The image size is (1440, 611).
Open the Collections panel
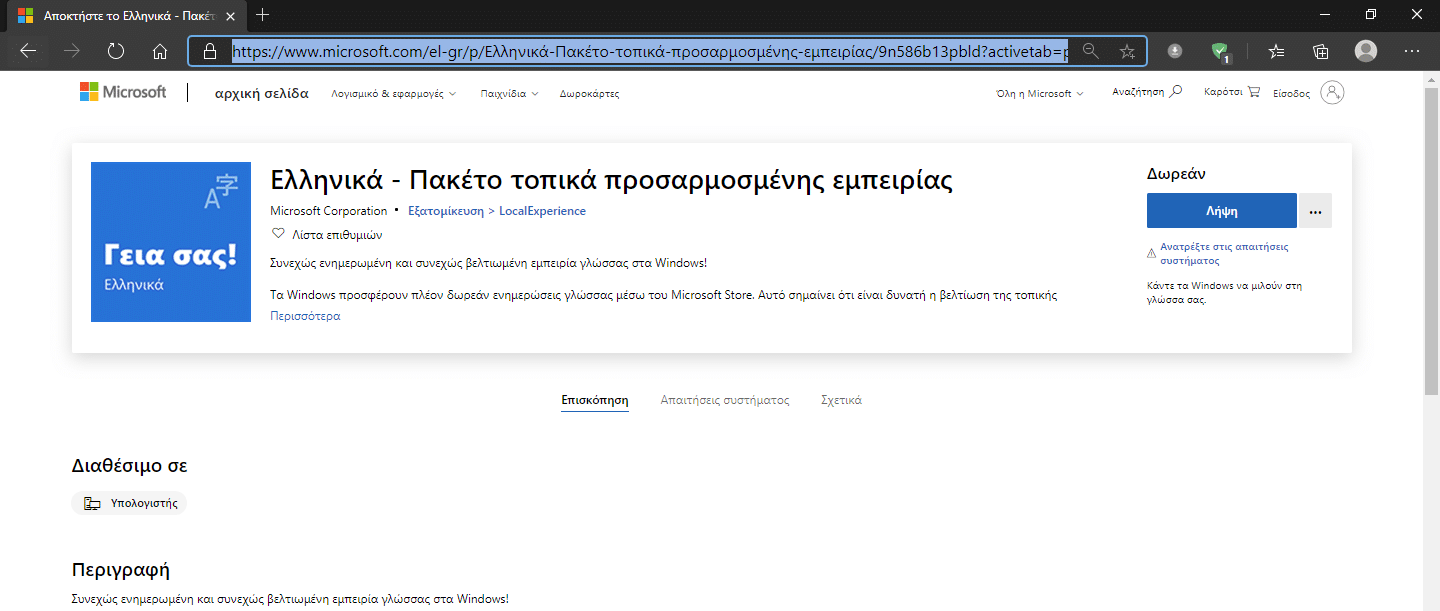pos(1321,51)
